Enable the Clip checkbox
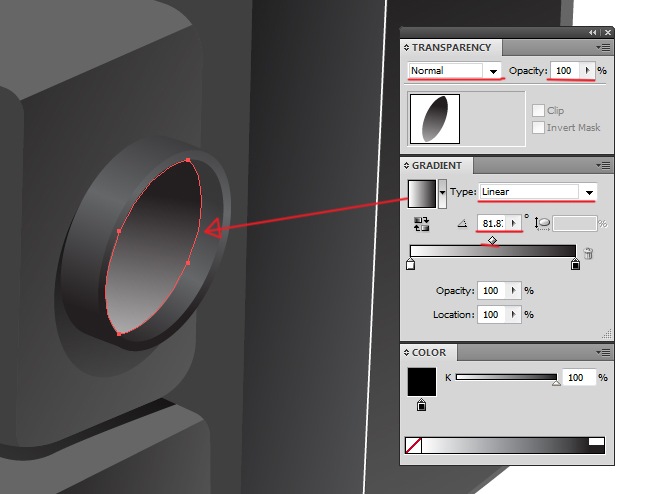This screenshot has width=650, height=494. click(538, 110)
